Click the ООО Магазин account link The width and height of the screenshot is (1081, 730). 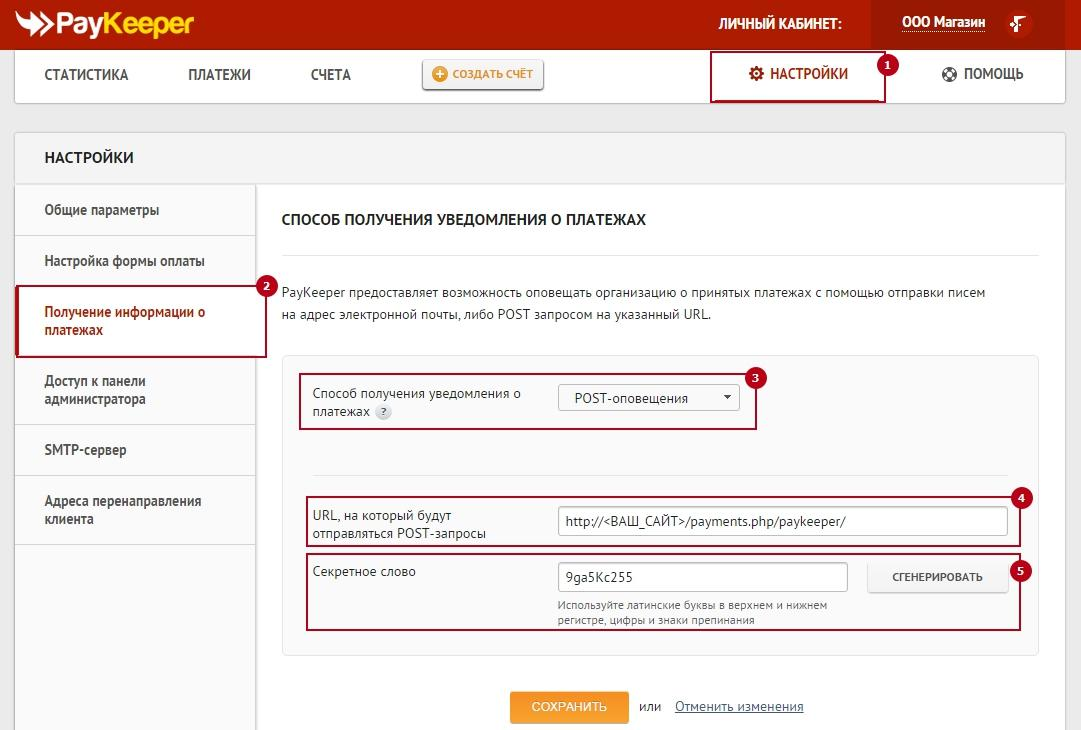(942, 22)
